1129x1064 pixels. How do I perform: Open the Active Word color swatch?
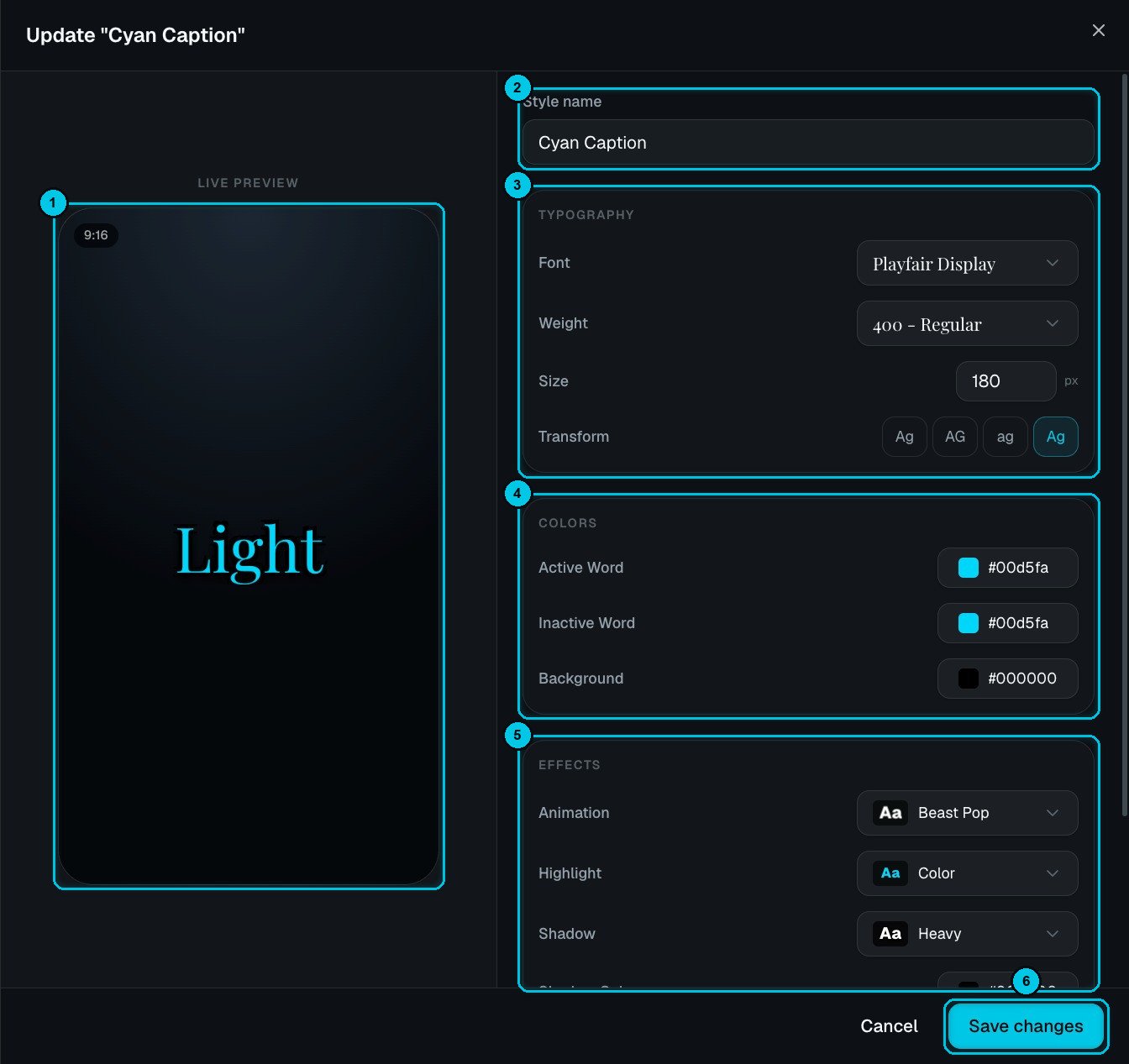[x=968, y=568]
